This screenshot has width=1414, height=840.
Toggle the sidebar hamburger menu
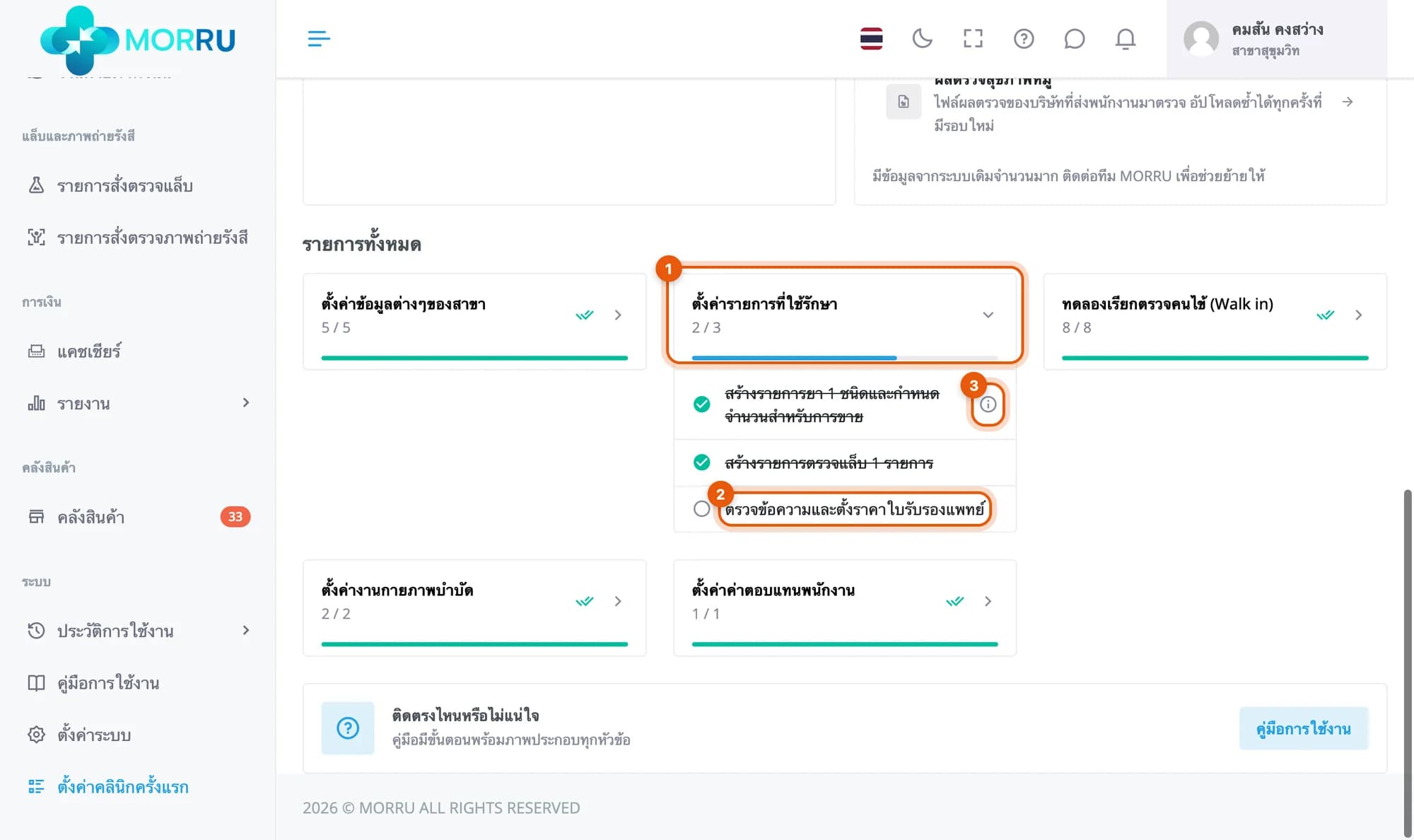click(319, 38)
